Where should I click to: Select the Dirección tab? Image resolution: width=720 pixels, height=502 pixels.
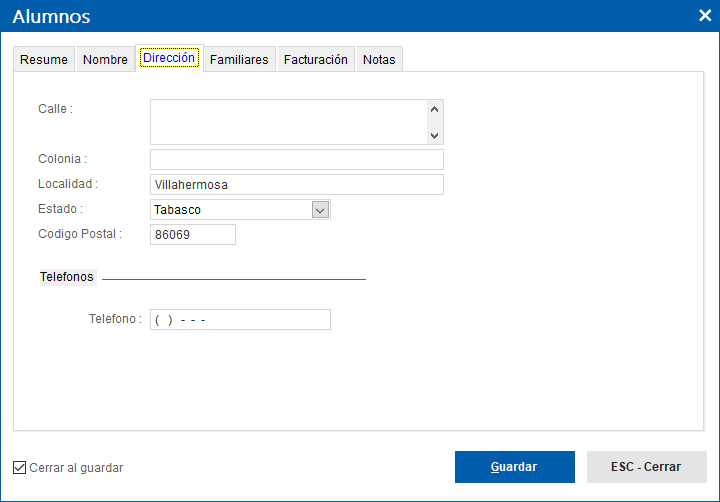[x=169, y=58]
